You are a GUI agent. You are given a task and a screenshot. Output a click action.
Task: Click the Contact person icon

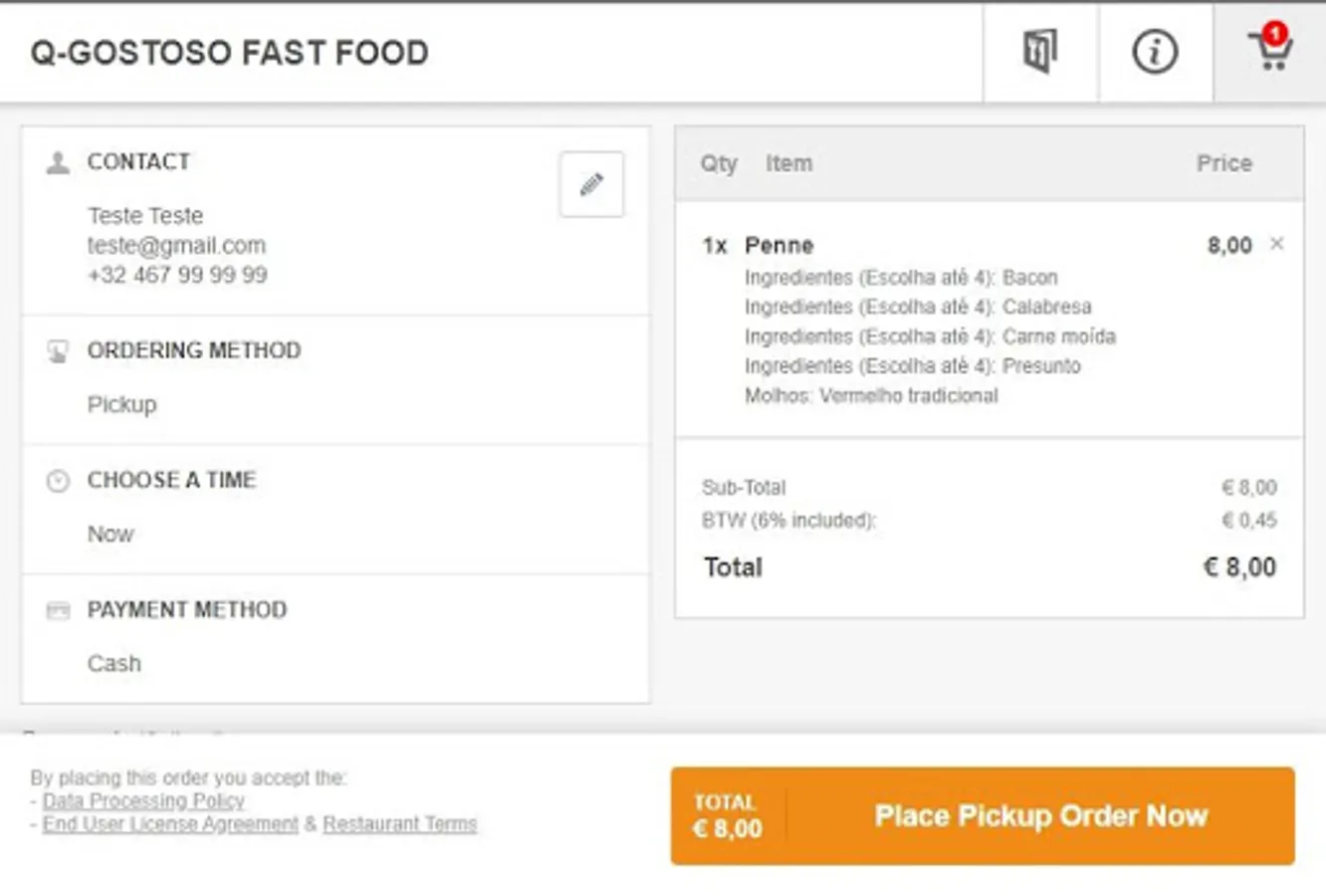tap(58, 162)
